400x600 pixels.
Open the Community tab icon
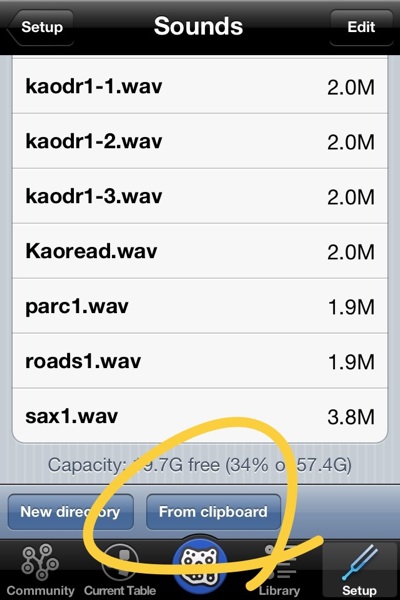(40, 562)
